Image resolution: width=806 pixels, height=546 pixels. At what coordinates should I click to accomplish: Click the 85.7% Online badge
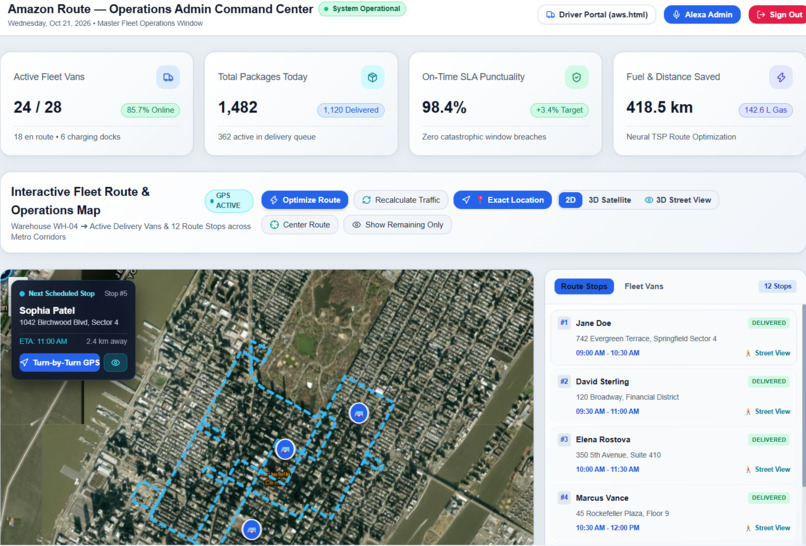[x=151, y=110]
